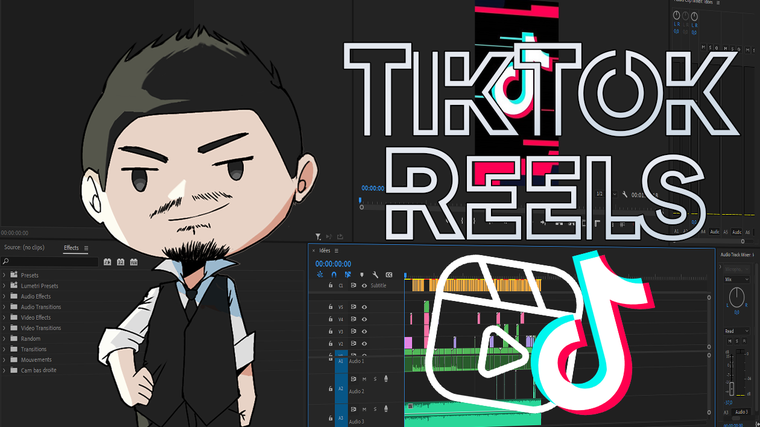760x427 pixels.
Task: Click the C1 caption track label
Action: [x=341, y=285]
